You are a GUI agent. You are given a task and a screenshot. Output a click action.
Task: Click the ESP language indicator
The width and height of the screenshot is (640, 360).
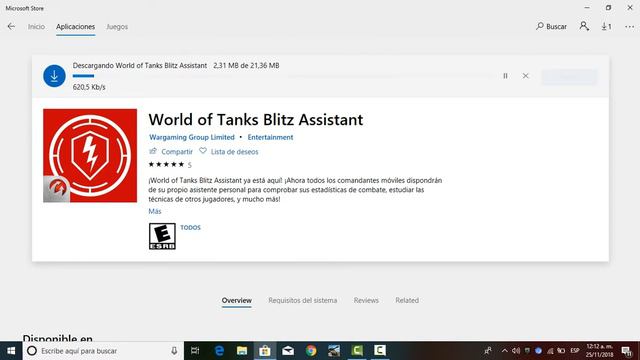[x=575, y=351]
